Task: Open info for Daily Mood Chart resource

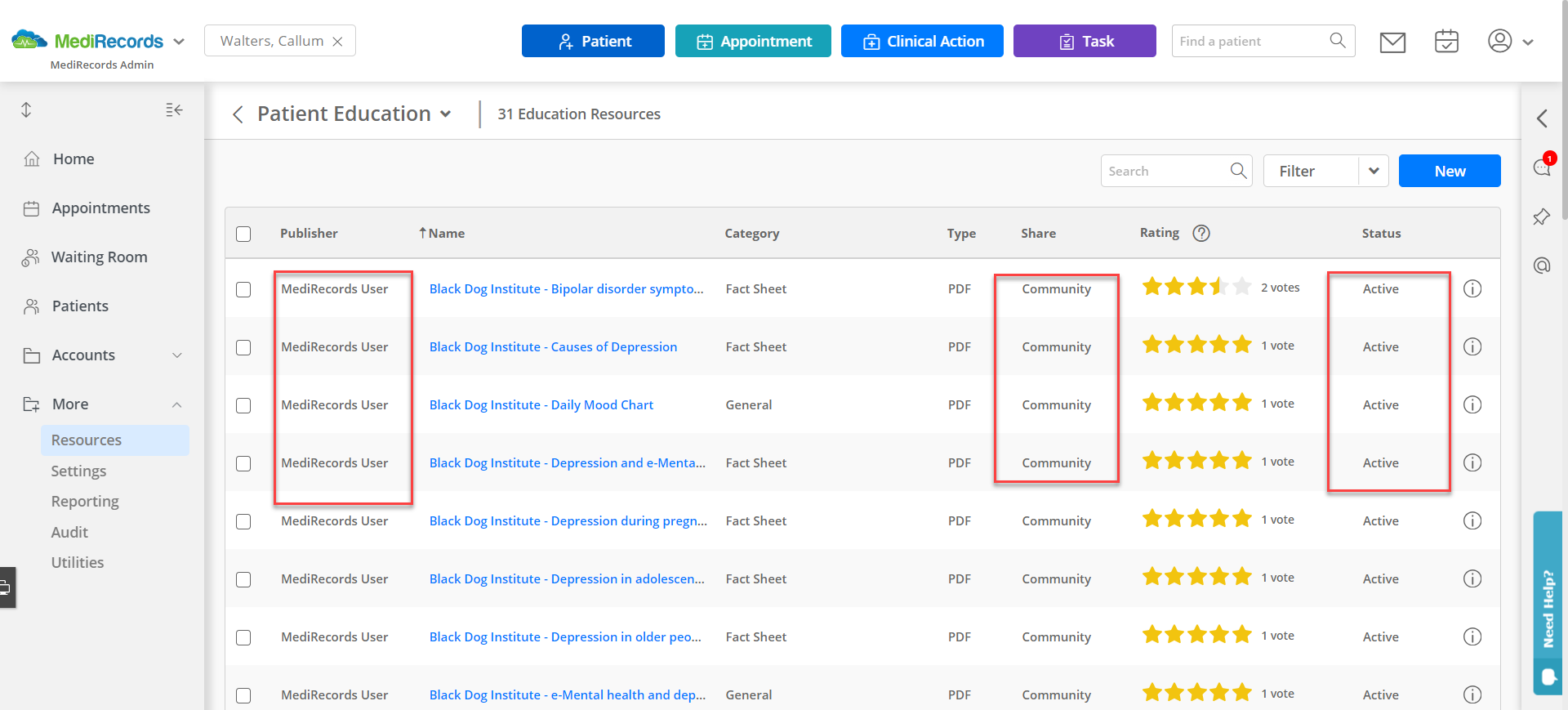Action: 1472,404
